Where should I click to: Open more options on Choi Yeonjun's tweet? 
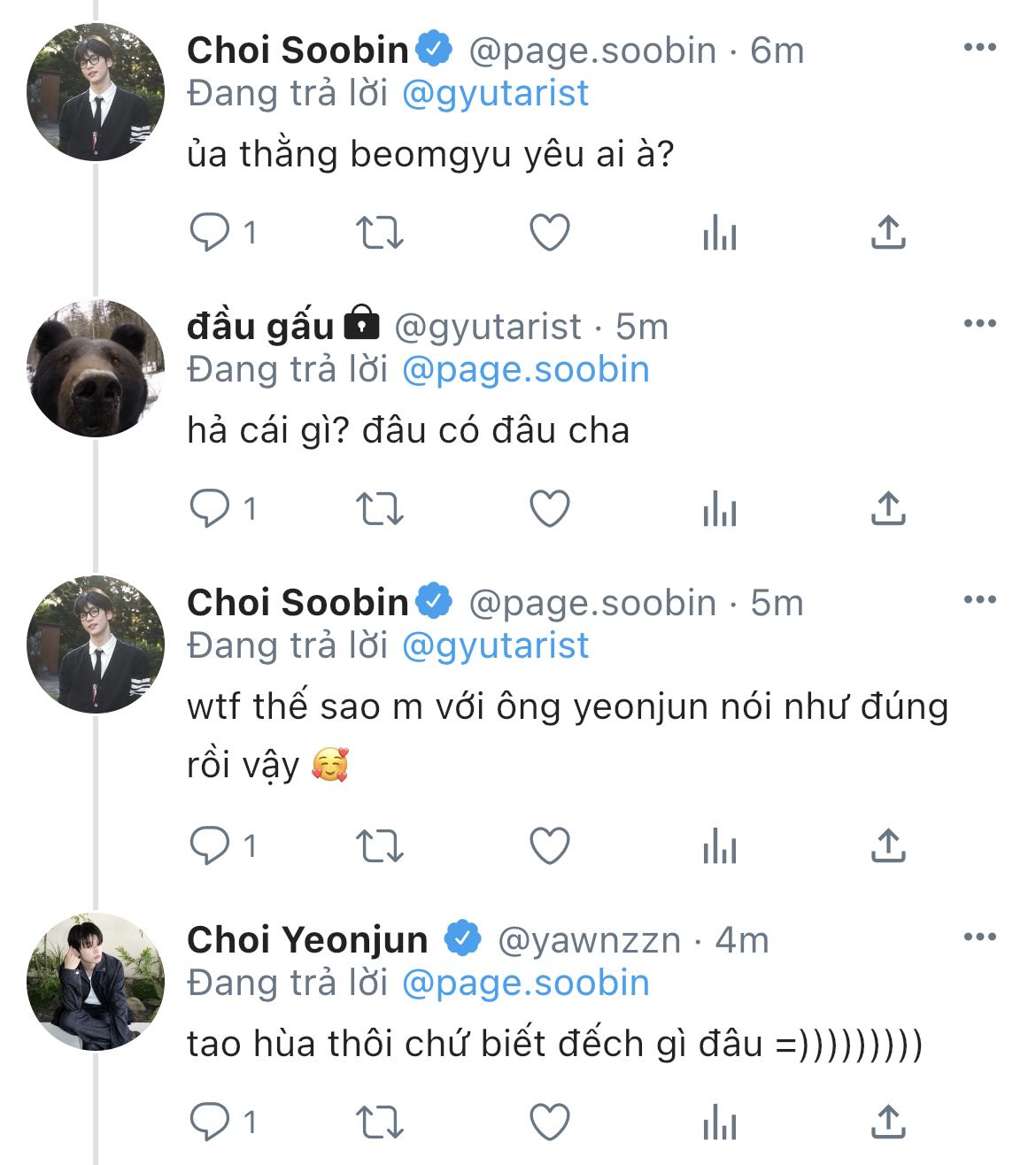[979, 937]
